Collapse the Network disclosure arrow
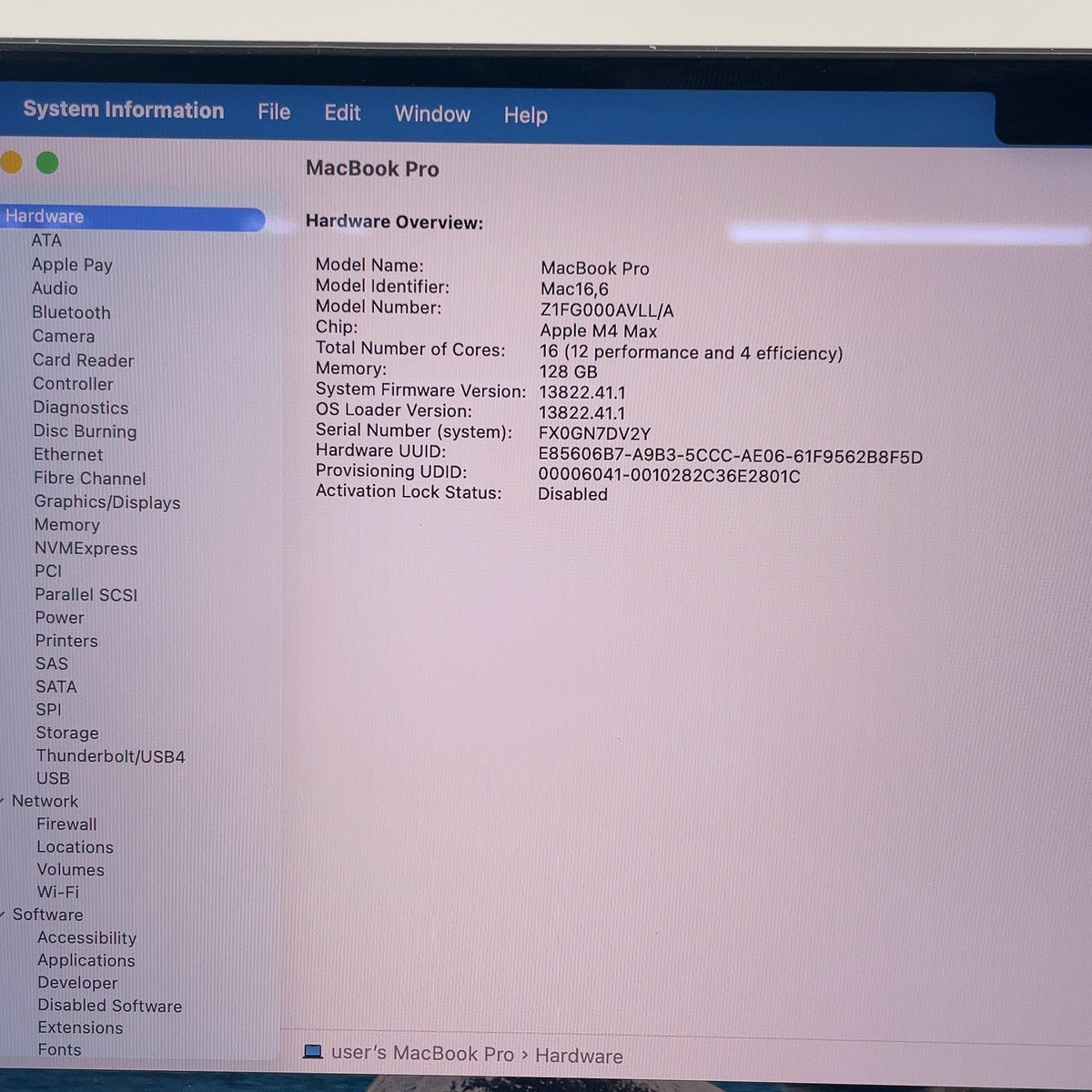This screenshot has height=1092, width=1092. 3,802
